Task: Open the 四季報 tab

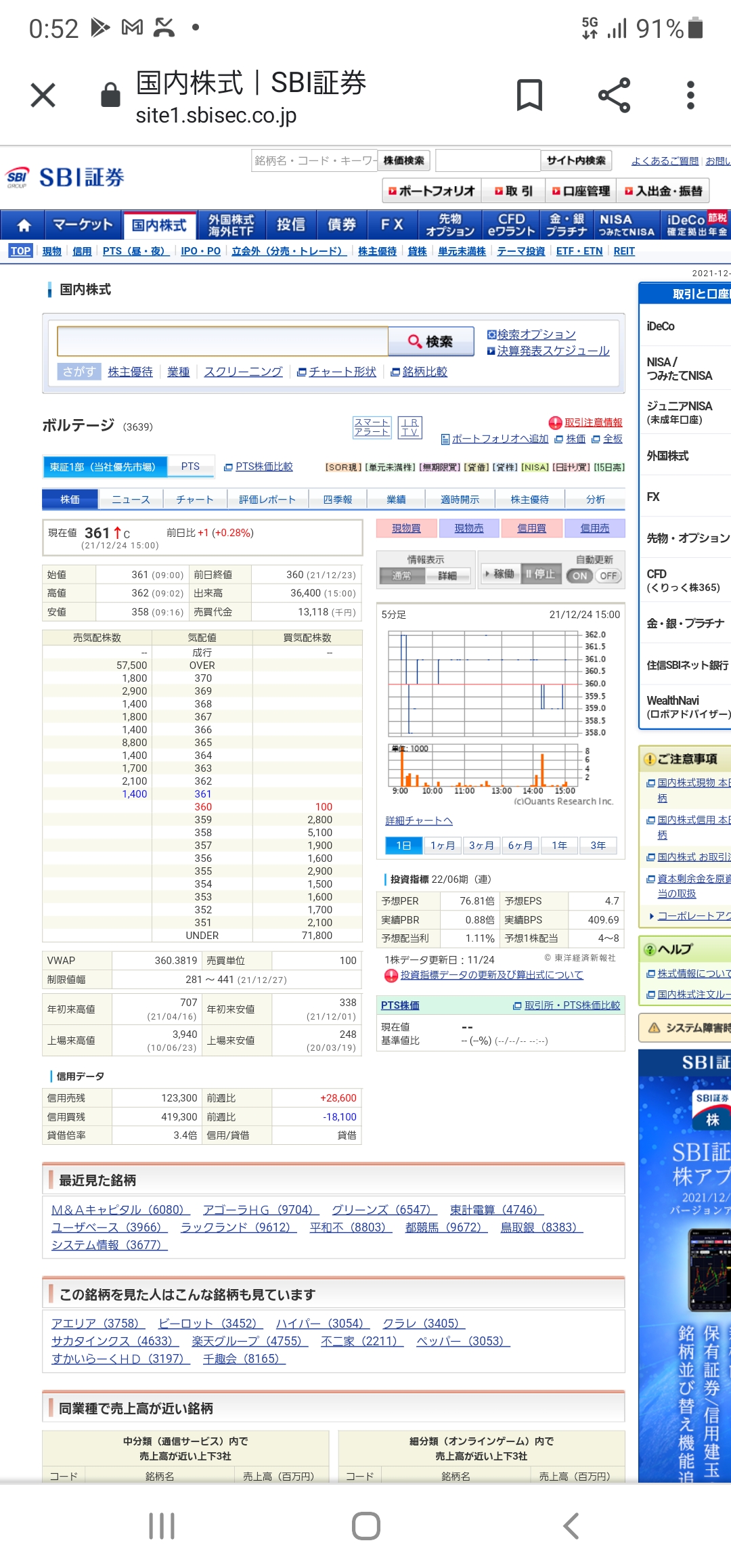Action: click(x=338, y=499)
